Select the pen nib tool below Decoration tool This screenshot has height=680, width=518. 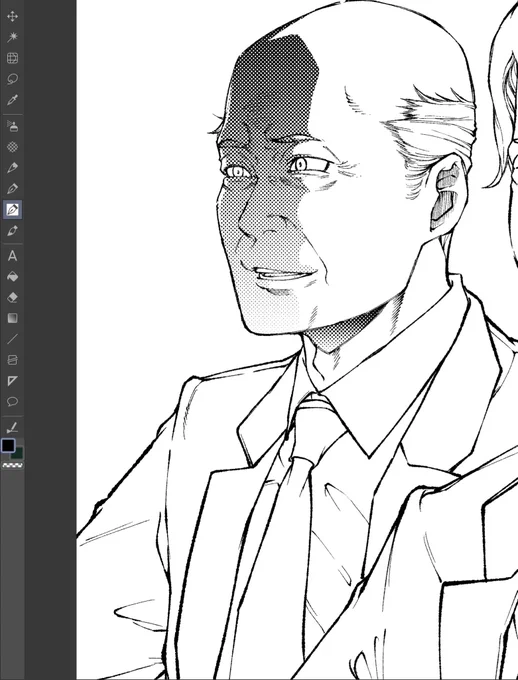(x=12, y=168)
